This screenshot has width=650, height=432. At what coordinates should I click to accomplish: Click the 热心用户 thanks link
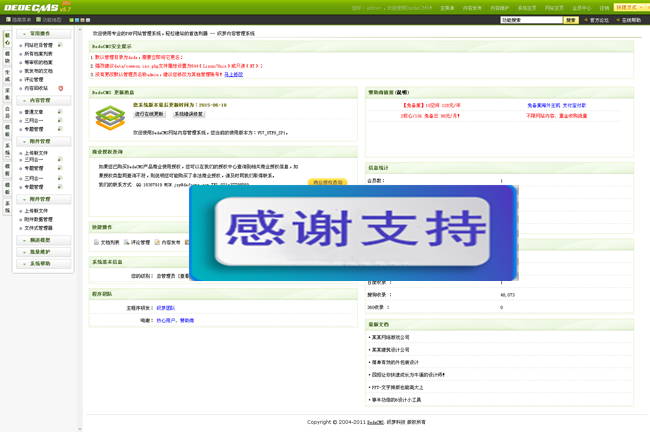coord(166,320)
